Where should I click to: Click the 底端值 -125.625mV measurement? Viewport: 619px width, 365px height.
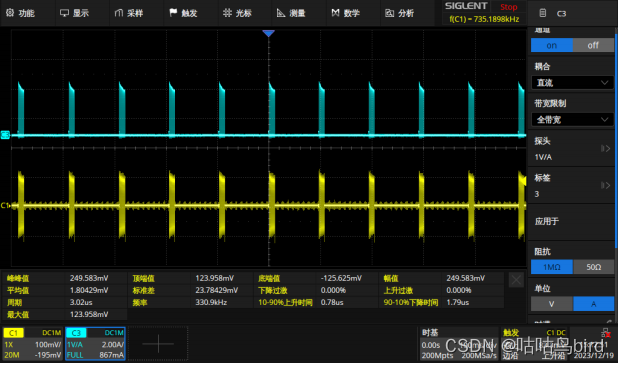coord(316,278)
